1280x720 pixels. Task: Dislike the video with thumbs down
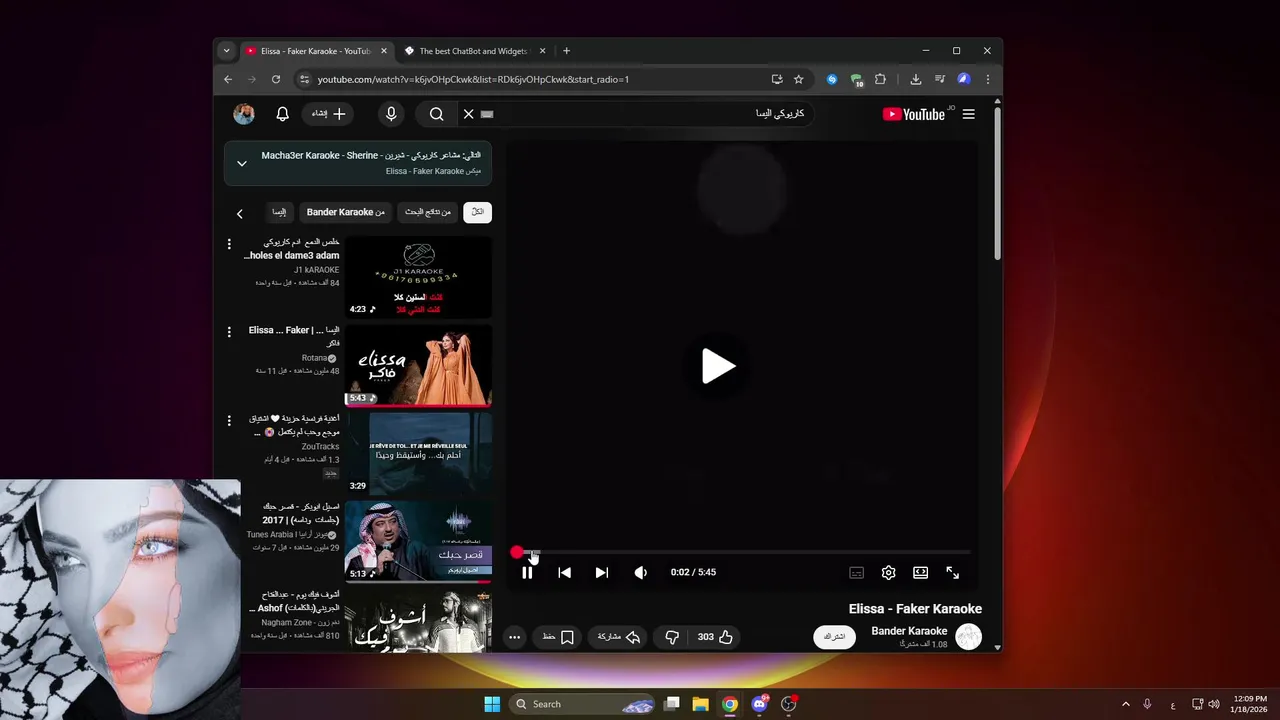click(x=672, y=637)
